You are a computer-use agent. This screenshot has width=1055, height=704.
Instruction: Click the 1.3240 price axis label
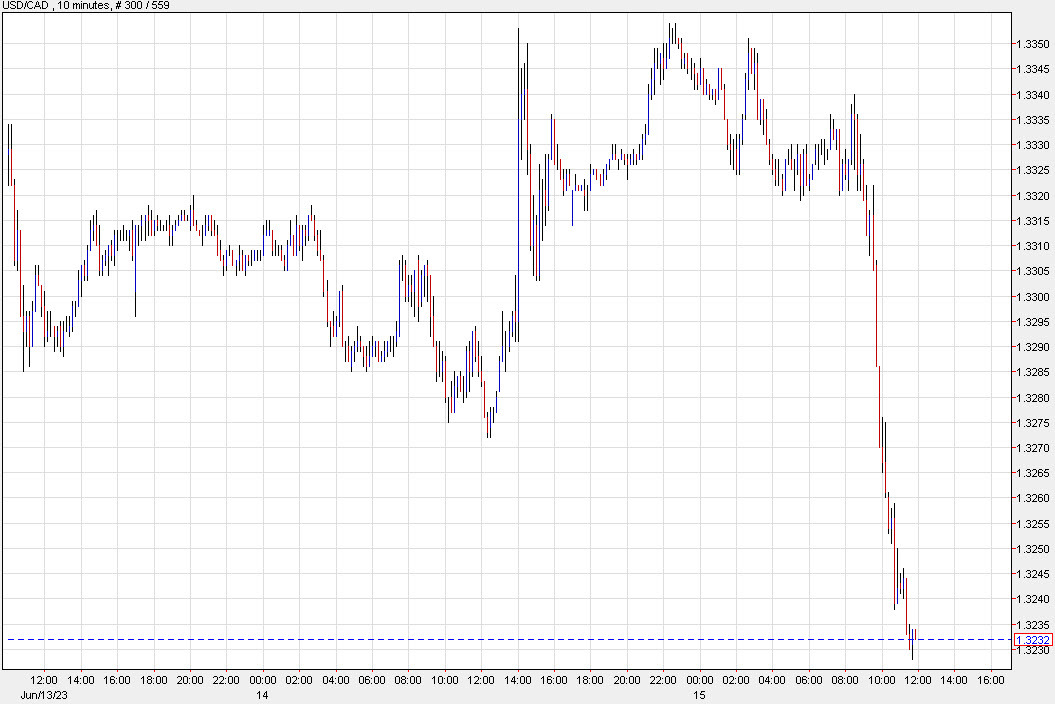click(1033, 599)
